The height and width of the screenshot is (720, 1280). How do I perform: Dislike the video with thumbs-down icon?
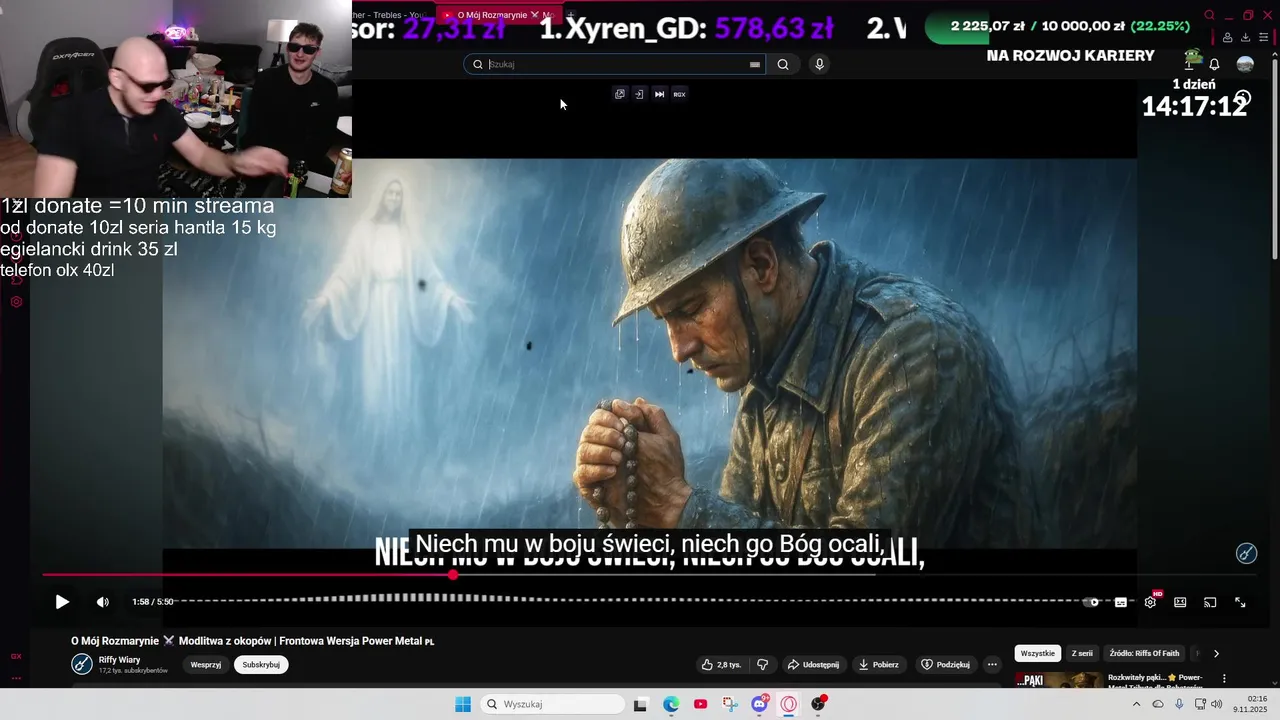pos(763,665)
